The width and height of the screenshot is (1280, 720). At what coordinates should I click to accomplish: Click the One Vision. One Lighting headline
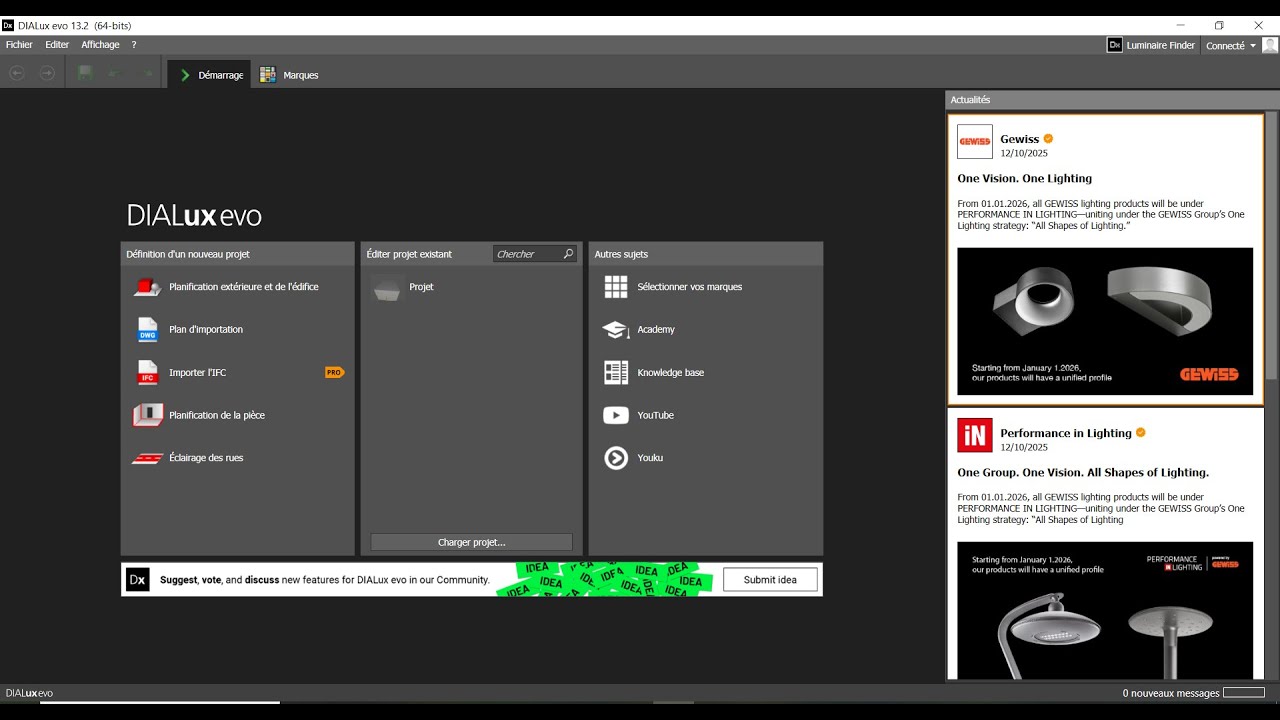(1025, 178)
